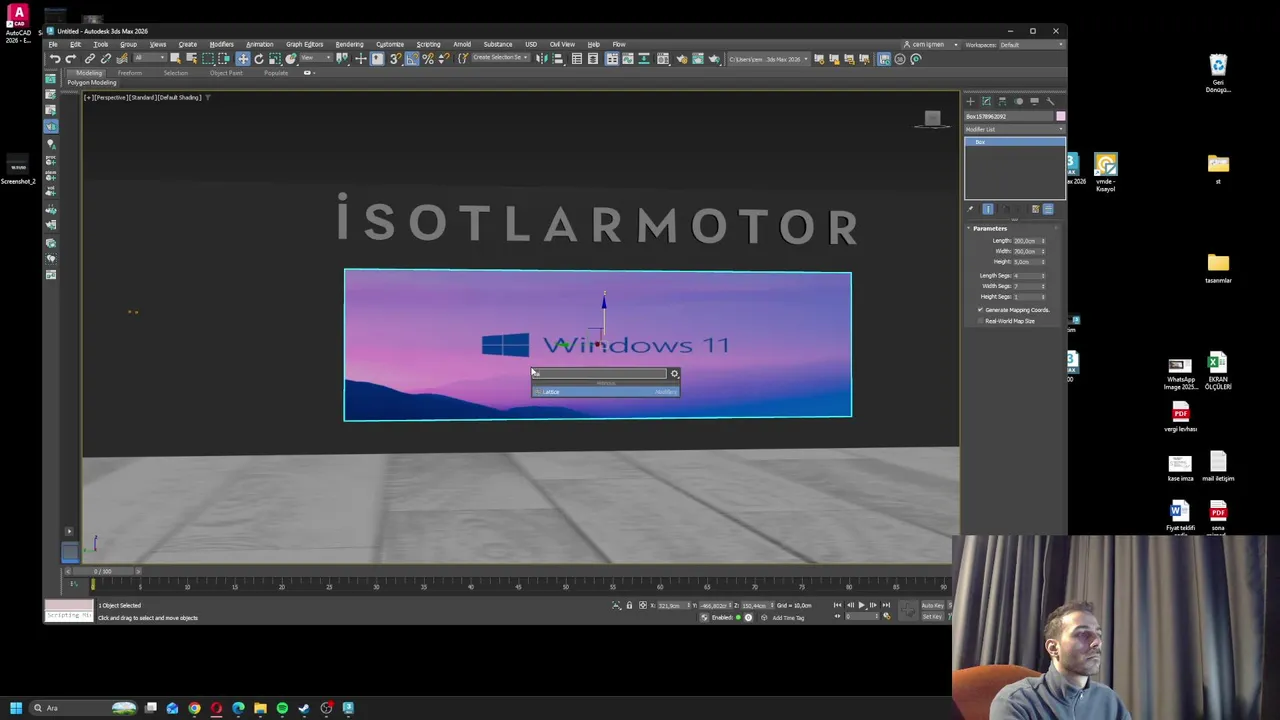Select the Select and Link tool
The height and width of the screenshot is (720, 1280).
[90, 58]
